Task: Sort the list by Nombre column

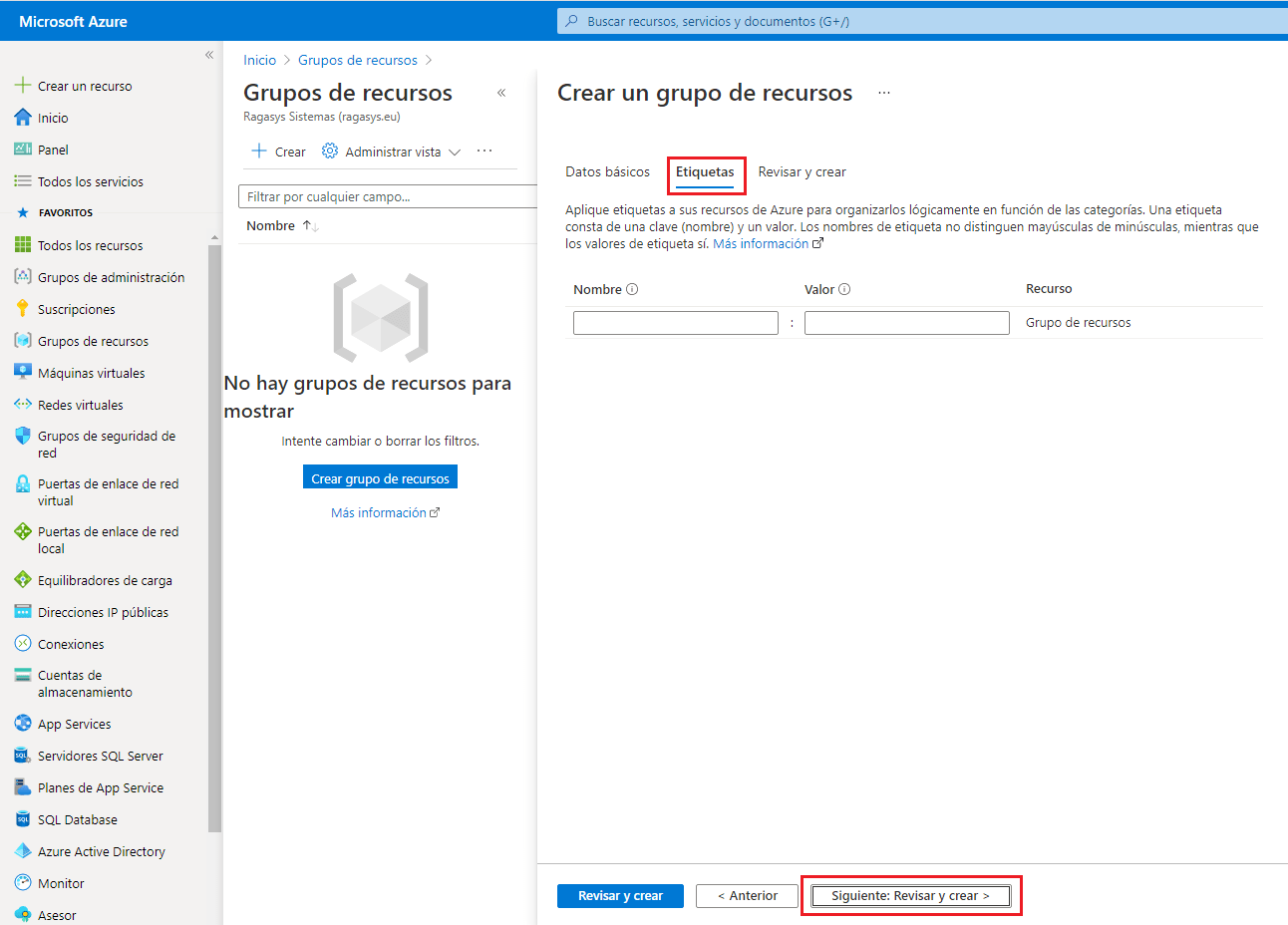Action: click(282, 226)
